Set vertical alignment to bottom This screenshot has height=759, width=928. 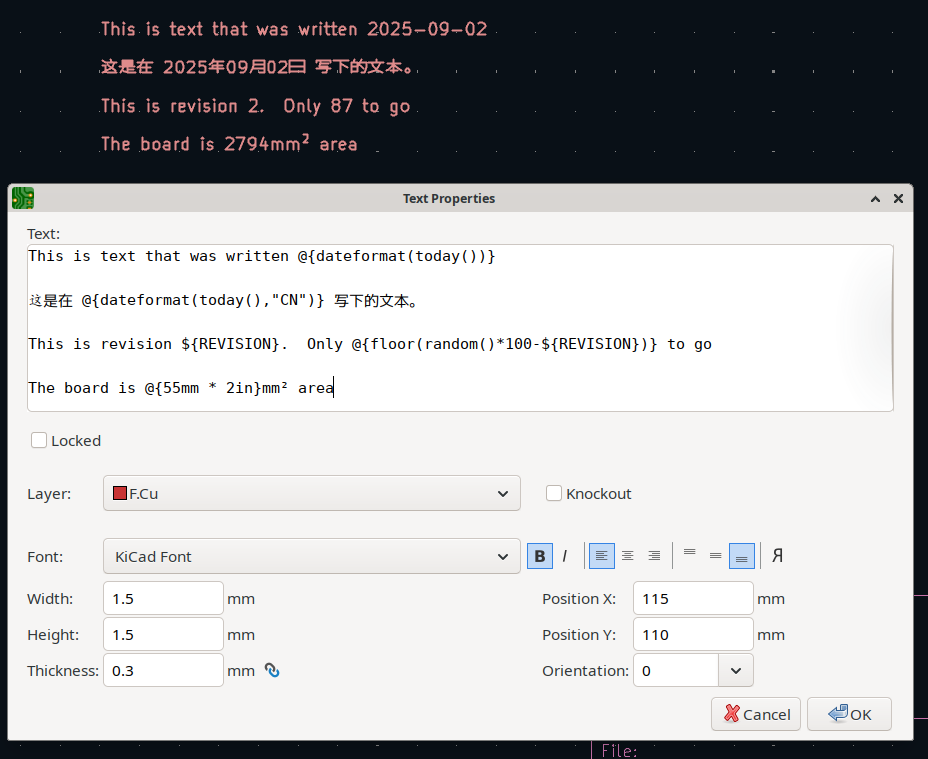(742, 556)
